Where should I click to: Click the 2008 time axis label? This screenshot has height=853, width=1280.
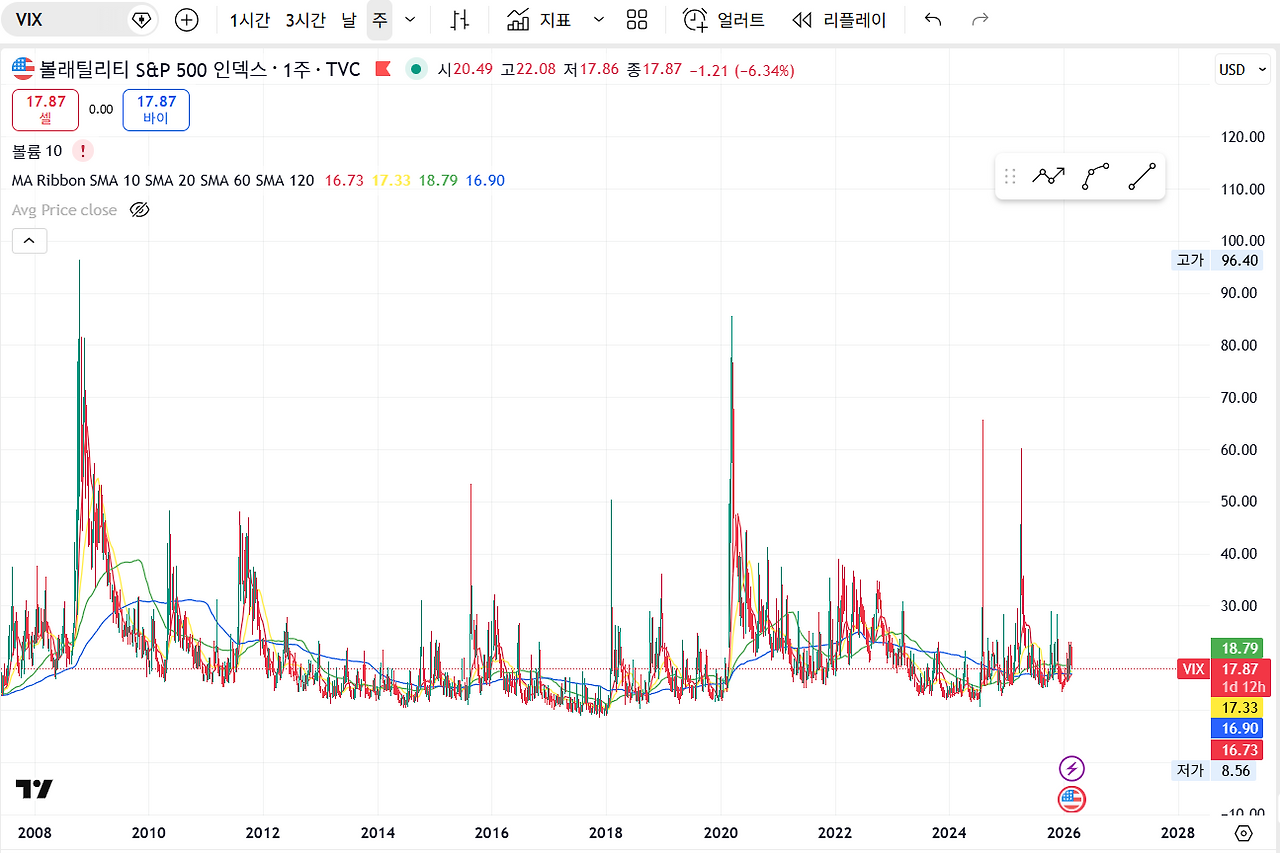[x=35, y=833]
